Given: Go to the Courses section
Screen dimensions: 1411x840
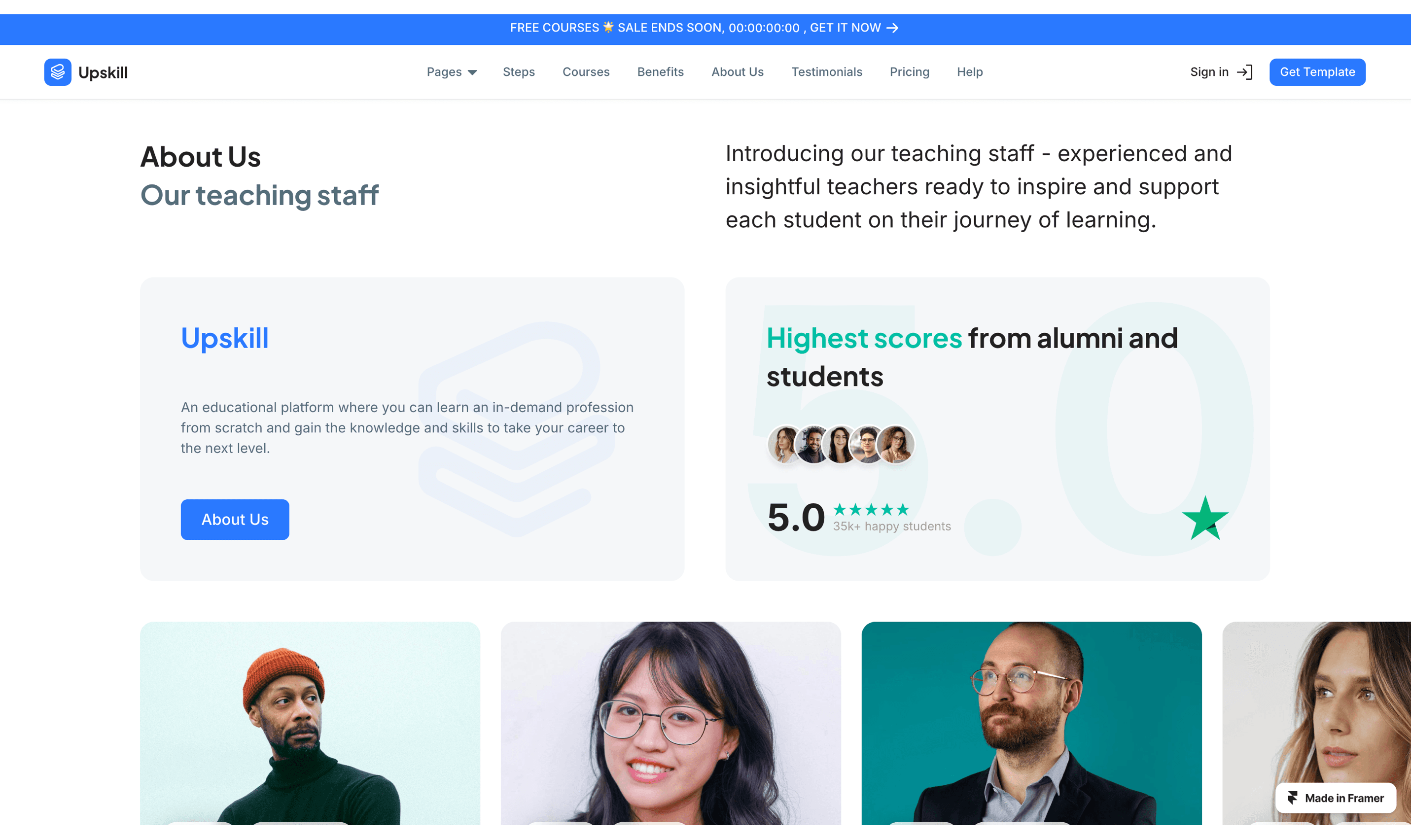Looking at the screenshot, I should point(586,72).
